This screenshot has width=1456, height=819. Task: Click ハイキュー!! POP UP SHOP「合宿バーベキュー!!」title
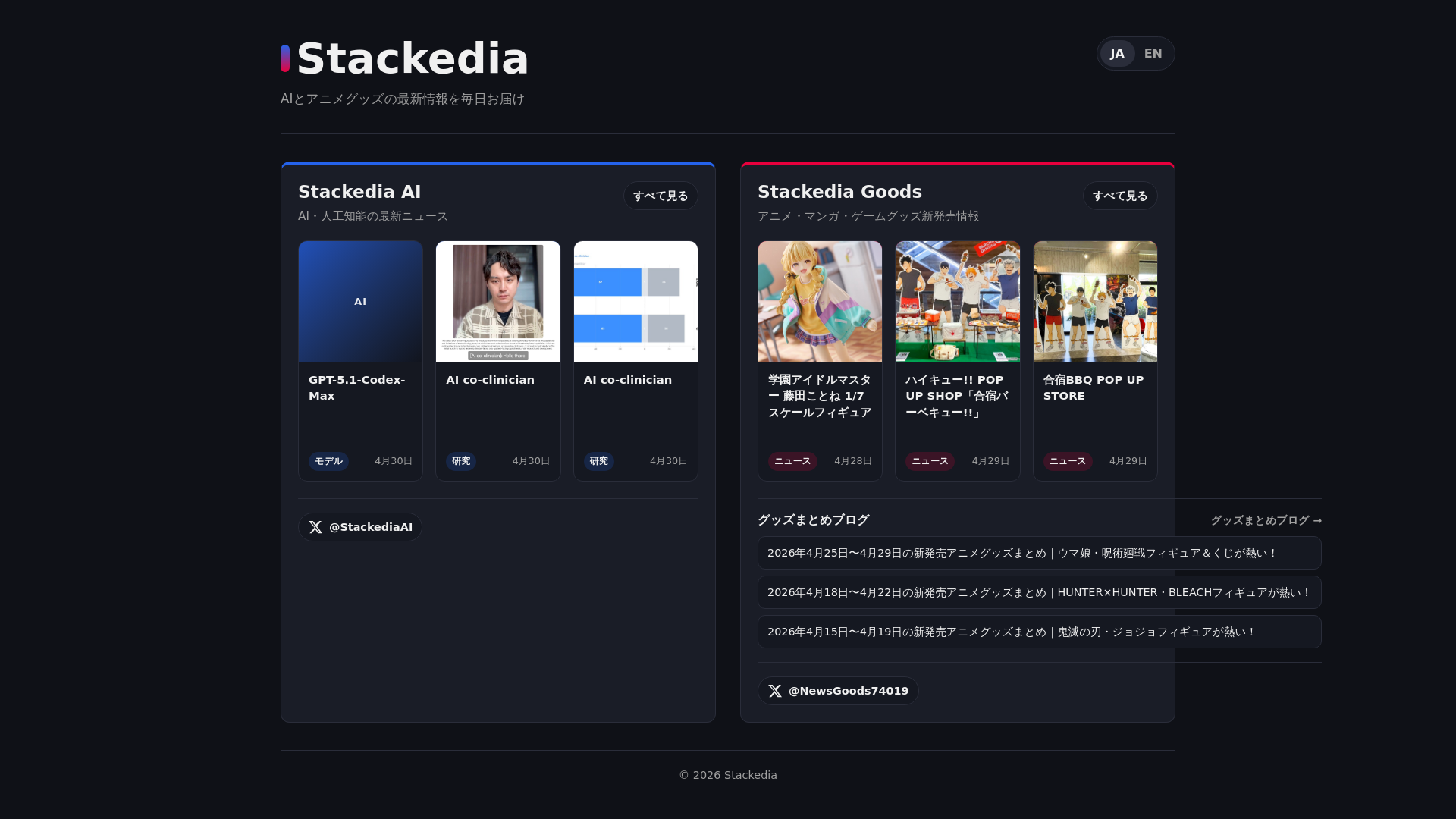tap(957, 396)
